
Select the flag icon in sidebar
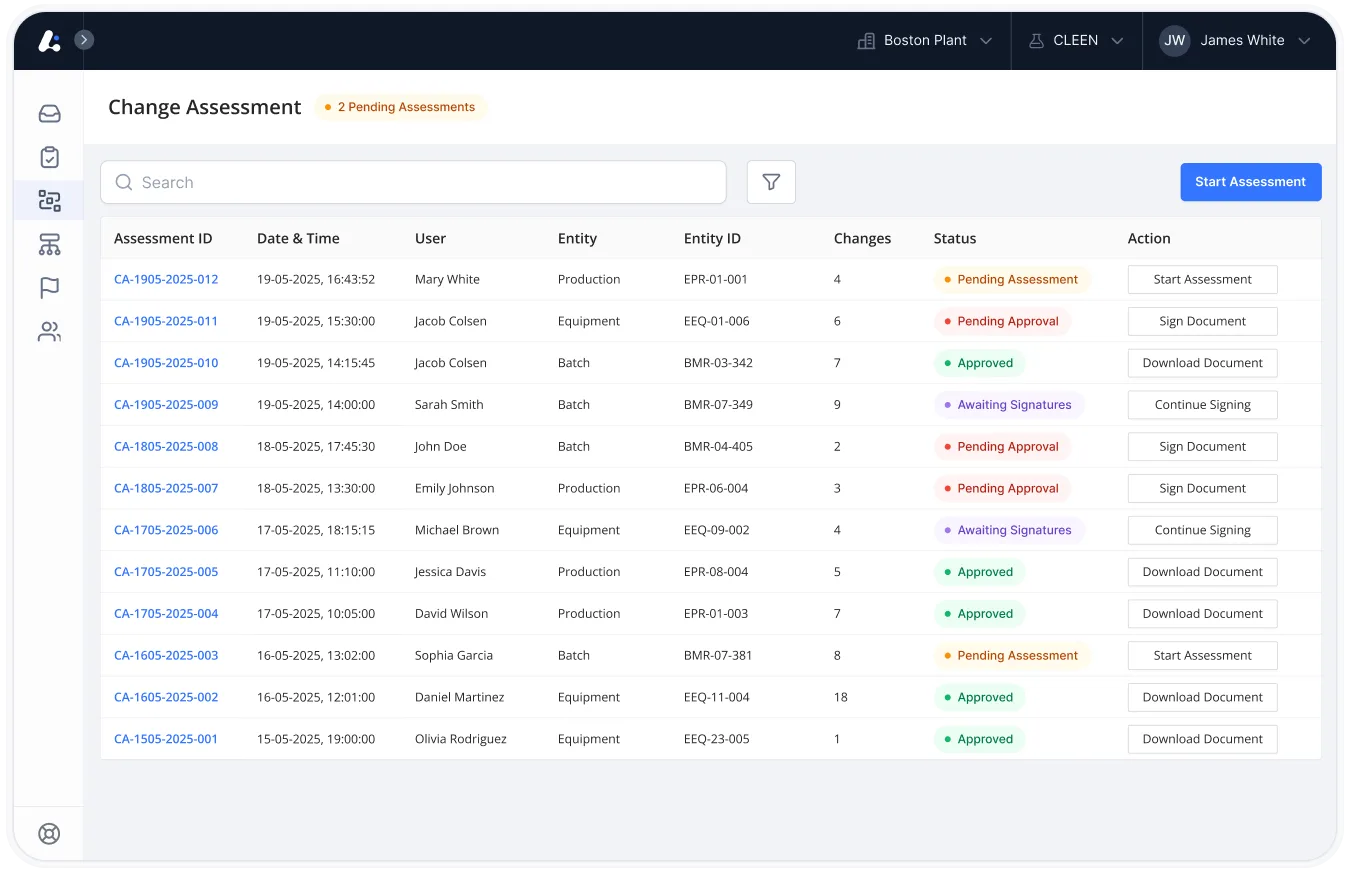49,288
